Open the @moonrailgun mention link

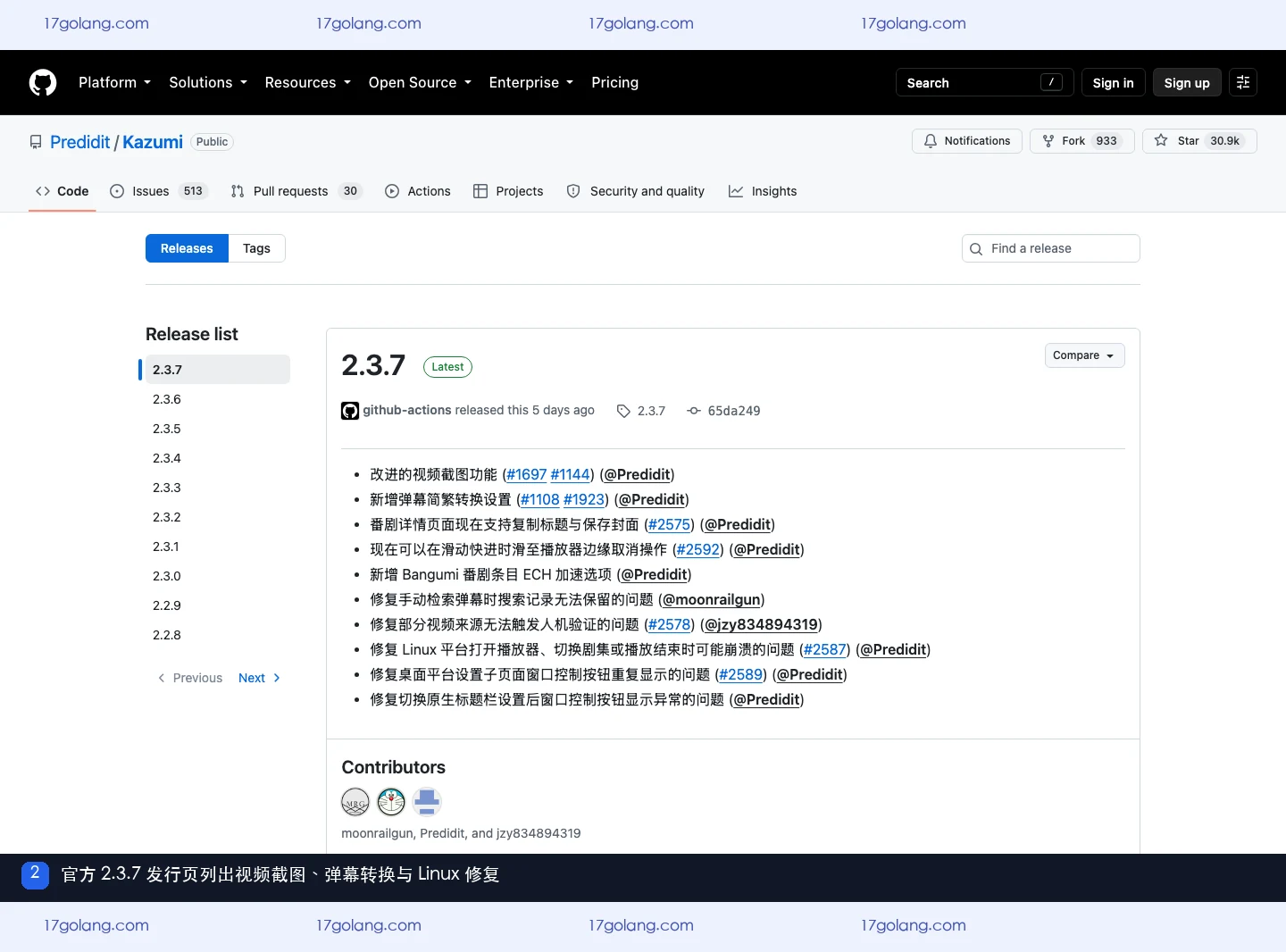pos(711,599)
